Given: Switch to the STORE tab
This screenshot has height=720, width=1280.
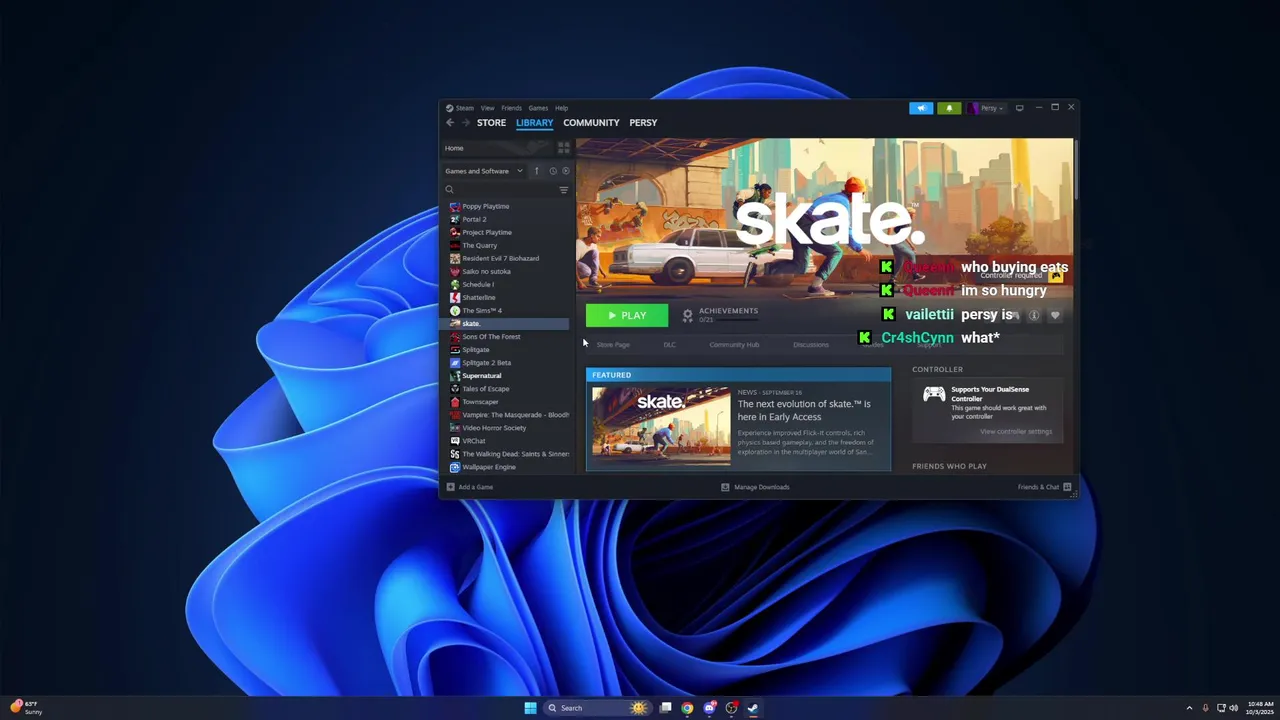Looking at the screenshot, I should tap(491, 123).
